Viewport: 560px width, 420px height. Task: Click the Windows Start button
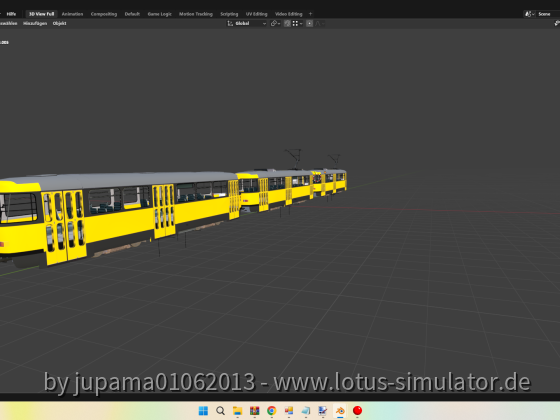point(203,411)
